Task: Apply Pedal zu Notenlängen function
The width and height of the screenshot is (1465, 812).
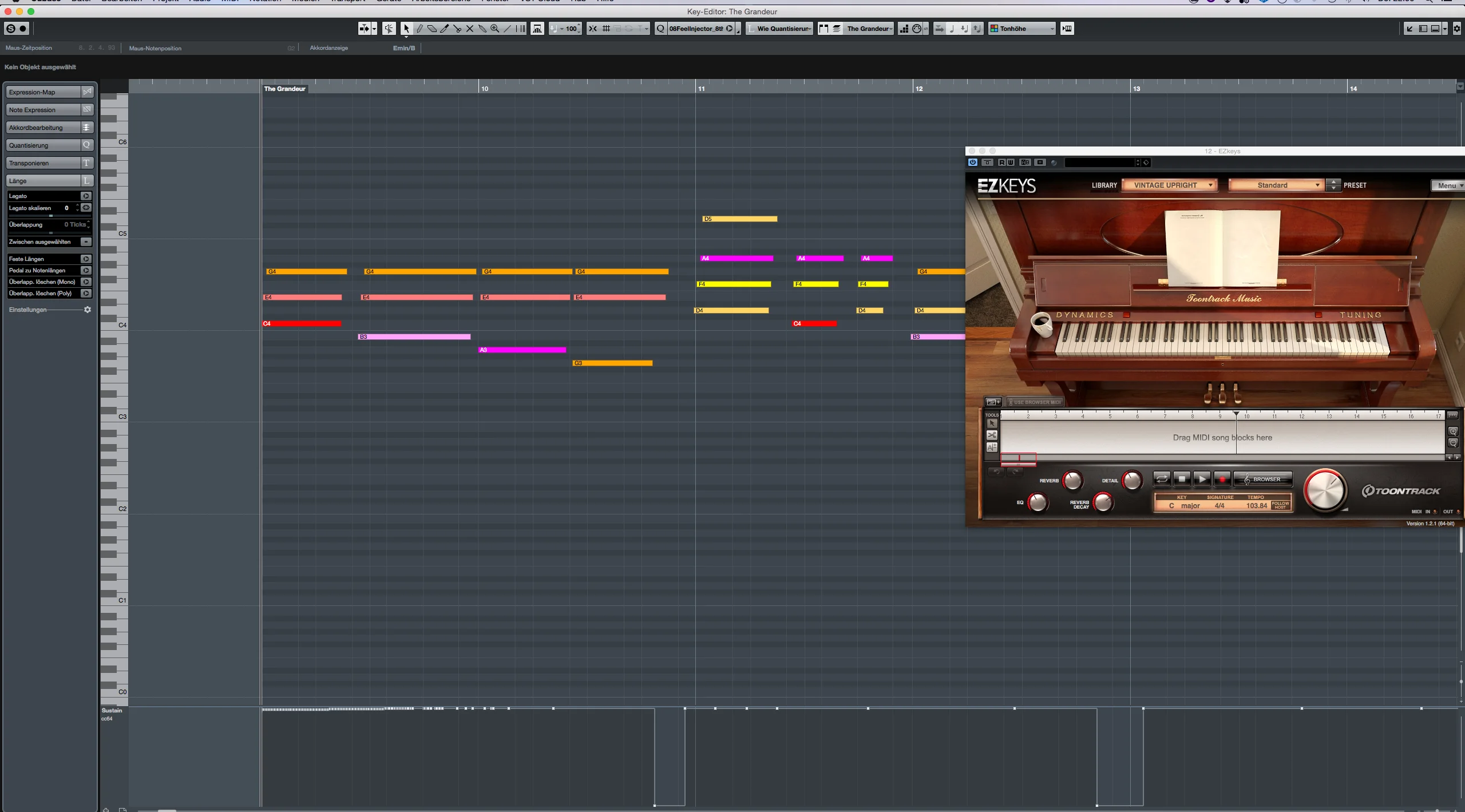Action: pyautogui.click(x=86, y=271)
